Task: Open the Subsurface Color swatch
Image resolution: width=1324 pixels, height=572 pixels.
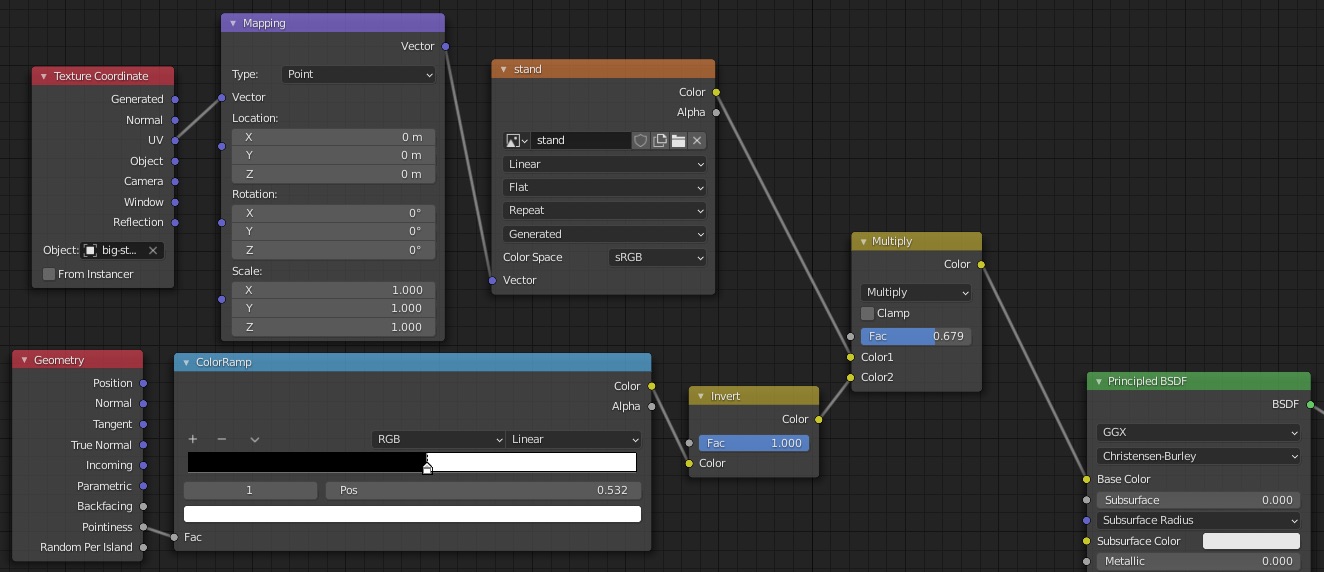Action: tap(1251, 541)
